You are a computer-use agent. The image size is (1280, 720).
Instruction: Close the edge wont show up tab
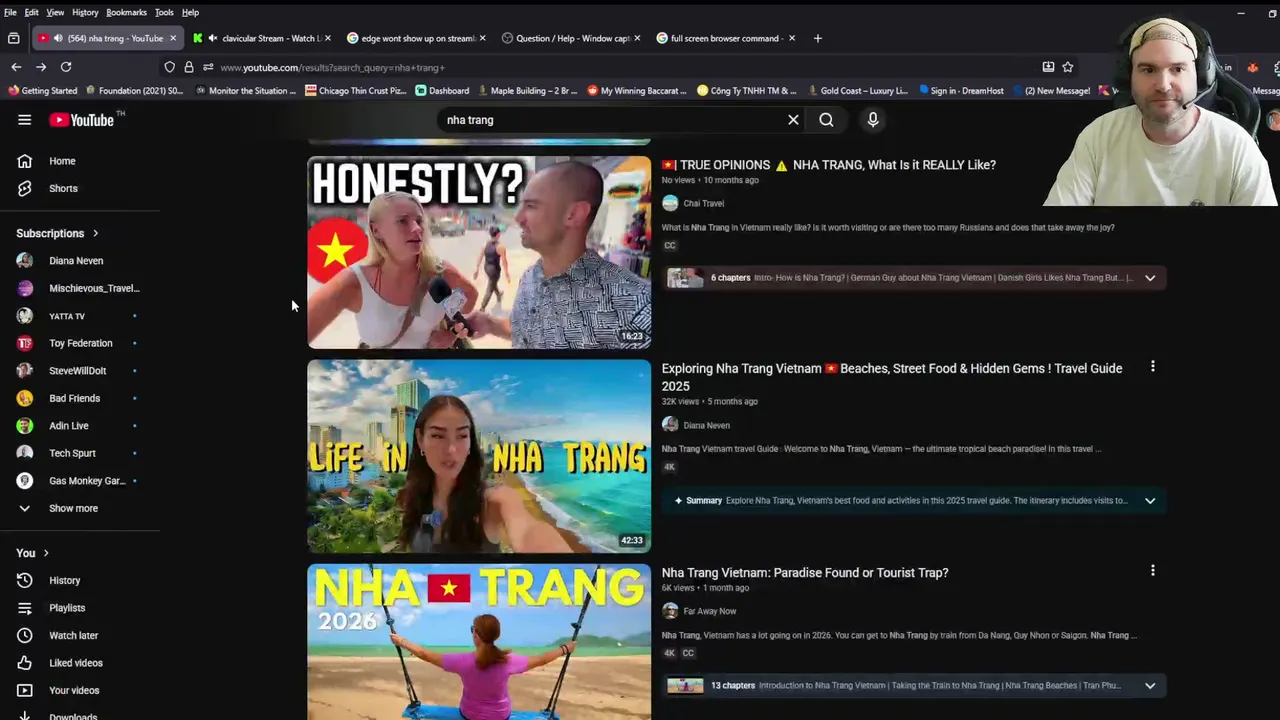coord(483,38)
